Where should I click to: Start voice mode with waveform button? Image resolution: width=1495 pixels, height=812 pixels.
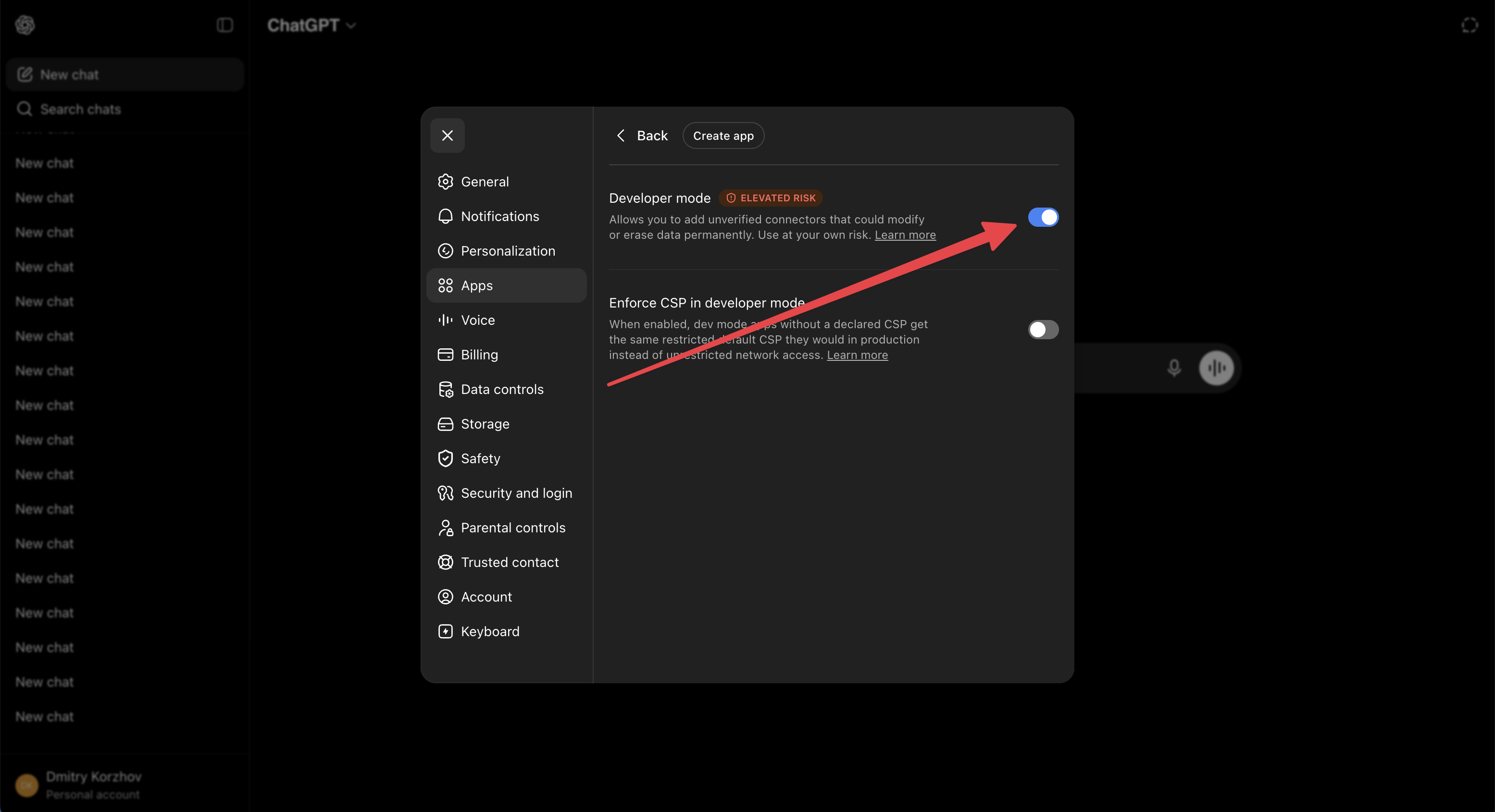tap(1216, 368)
